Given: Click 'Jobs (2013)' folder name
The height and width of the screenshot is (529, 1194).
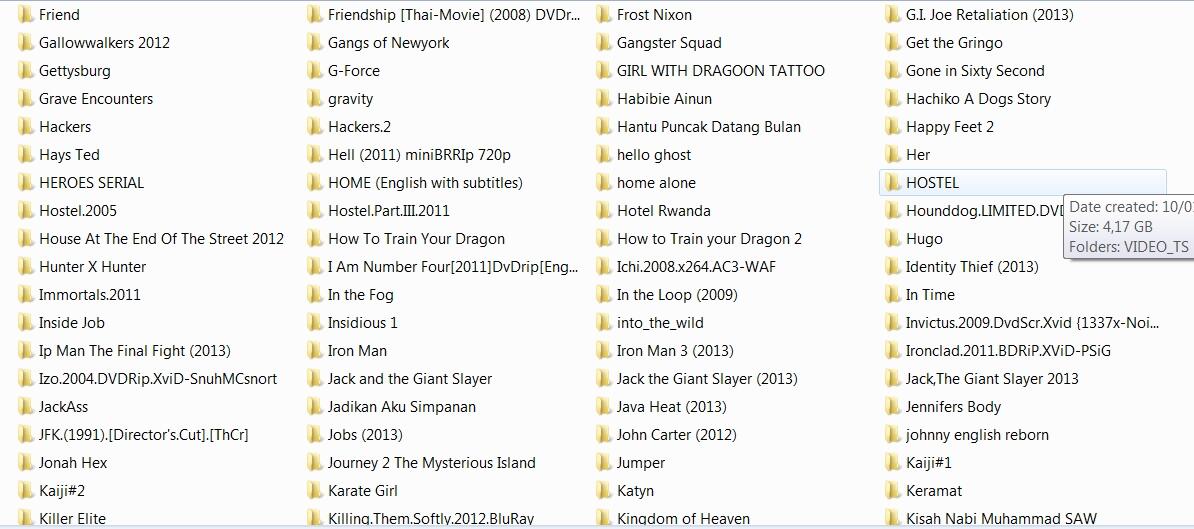Looking at the screenshot, I should (365, 435).
